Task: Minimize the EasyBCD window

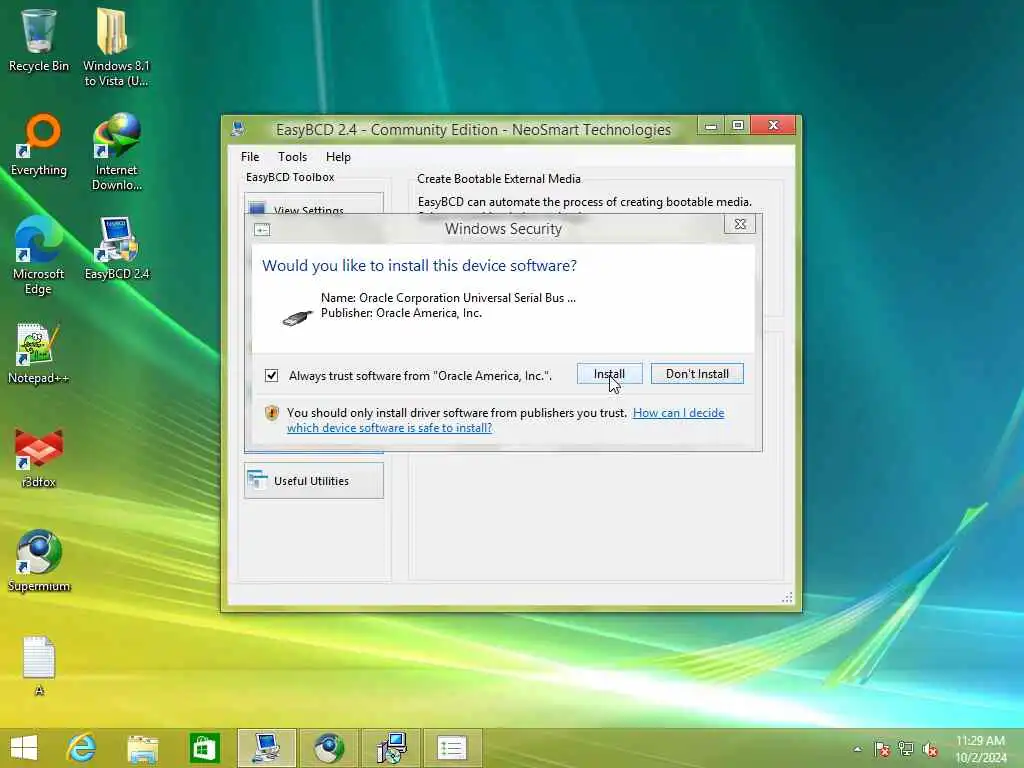Action: coord(711,125)
